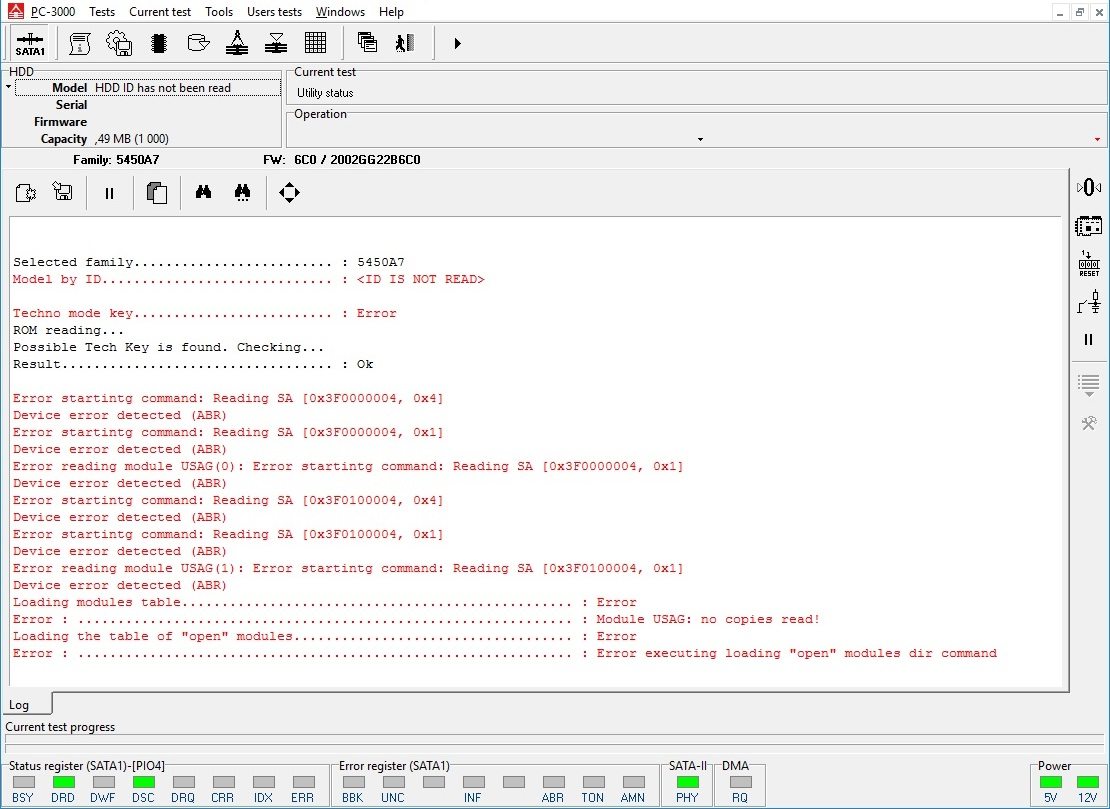
Task: Click the play arrow in main toolbar
Action: [457, 43]
